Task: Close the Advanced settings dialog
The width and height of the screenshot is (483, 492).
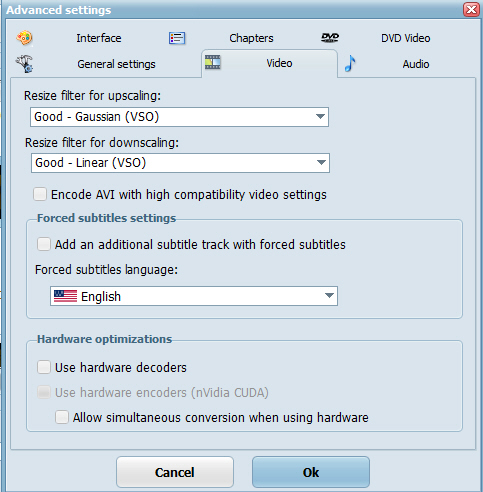Action: 471,10
